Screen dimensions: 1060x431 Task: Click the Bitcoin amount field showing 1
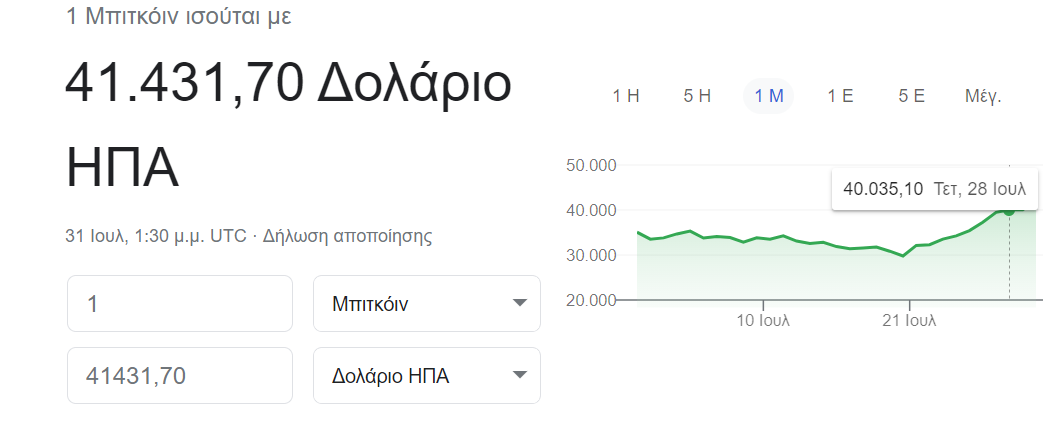point(180,303)
